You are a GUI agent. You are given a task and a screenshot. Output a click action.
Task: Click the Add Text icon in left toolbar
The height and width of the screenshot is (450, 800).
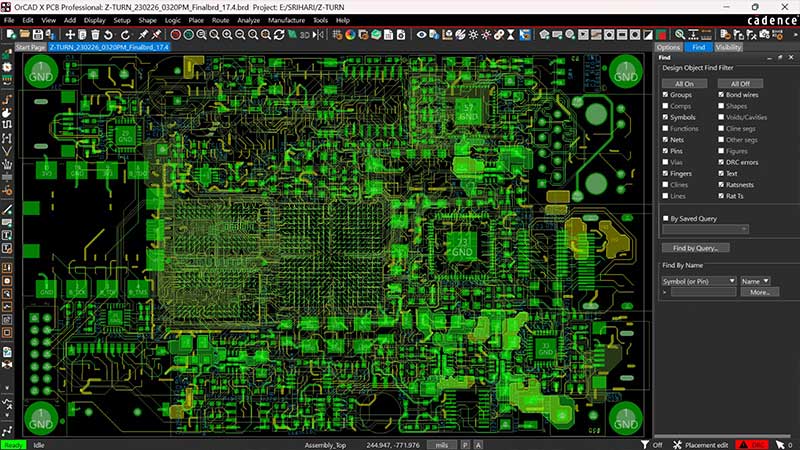[x=7, y=236]
